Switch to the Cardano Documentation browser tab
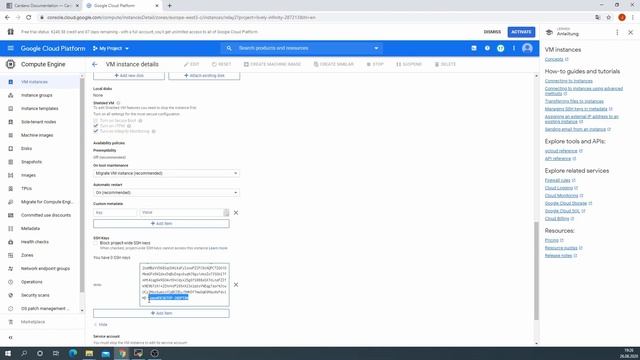This screenshot has width=640, height=360. [41, 6]
